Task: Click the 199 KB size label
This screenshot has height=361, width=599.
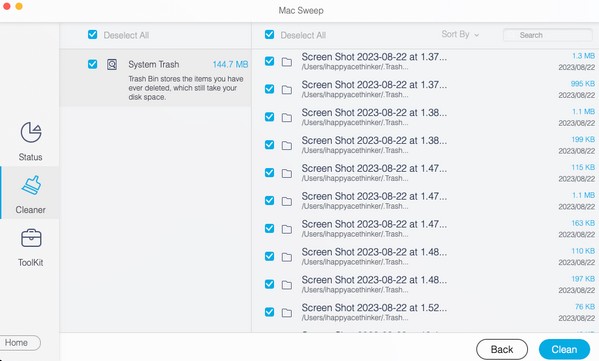Action: [583, 139]
